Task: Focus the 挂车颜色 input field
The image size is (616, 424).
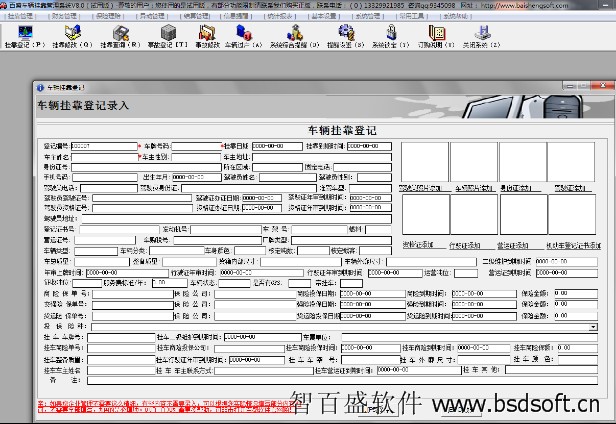Action: pyautogui.click(x=578, y=359)
